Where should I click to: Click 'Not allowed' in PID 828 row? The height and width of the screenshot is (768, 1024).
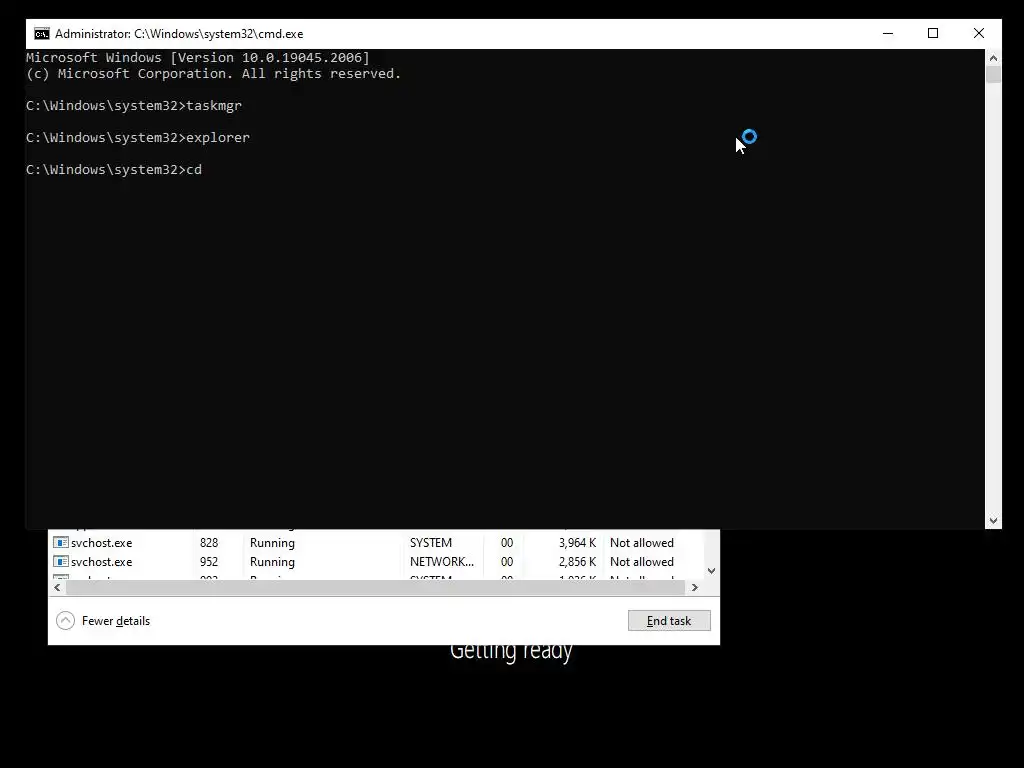(x=641, y=543)
